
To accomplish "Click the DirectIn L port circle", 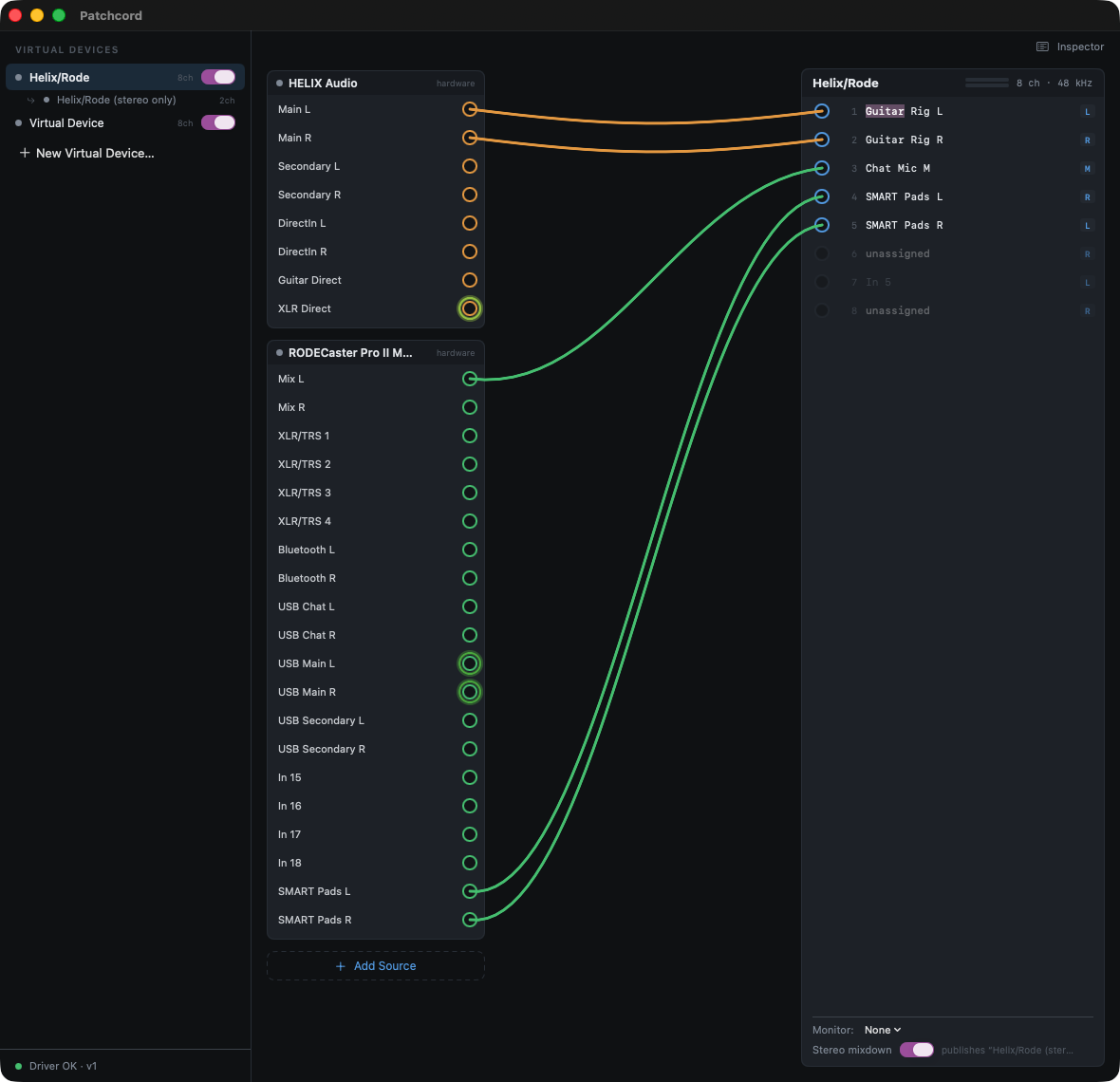I will click(x=469, y=224).
